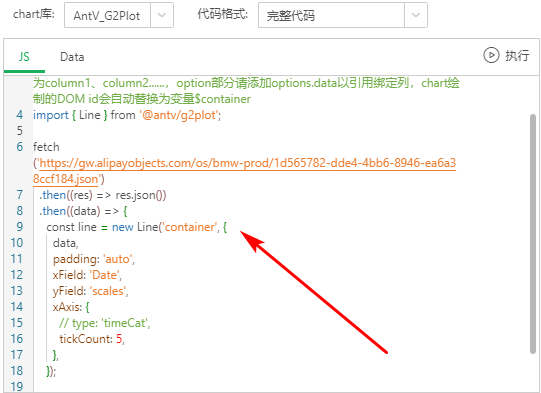Click the xField: 'Date' line
This screenshot has height=393, width=541.
87,275
